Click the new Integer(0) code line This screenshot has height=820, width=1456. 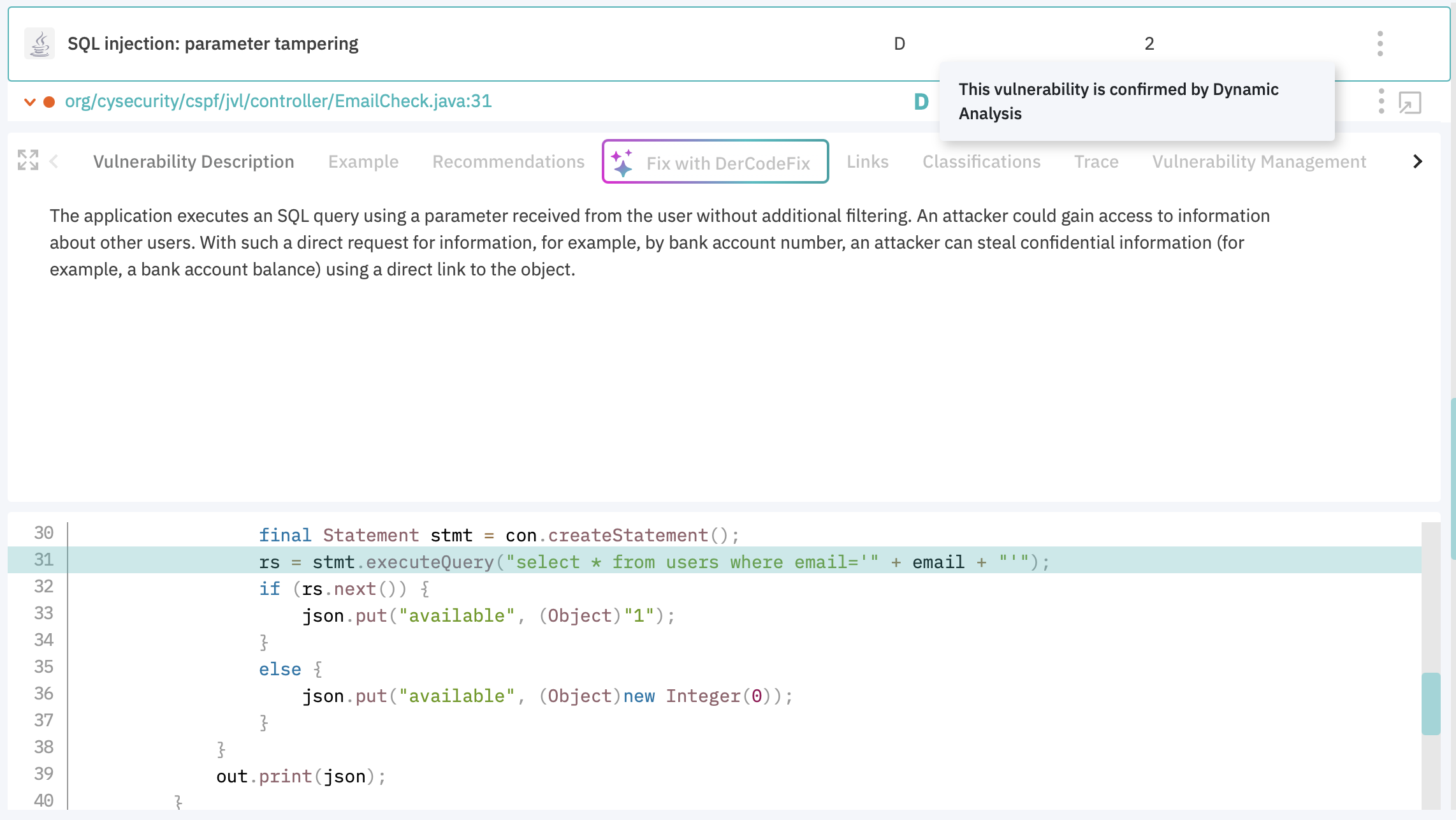tap(548, 696)
